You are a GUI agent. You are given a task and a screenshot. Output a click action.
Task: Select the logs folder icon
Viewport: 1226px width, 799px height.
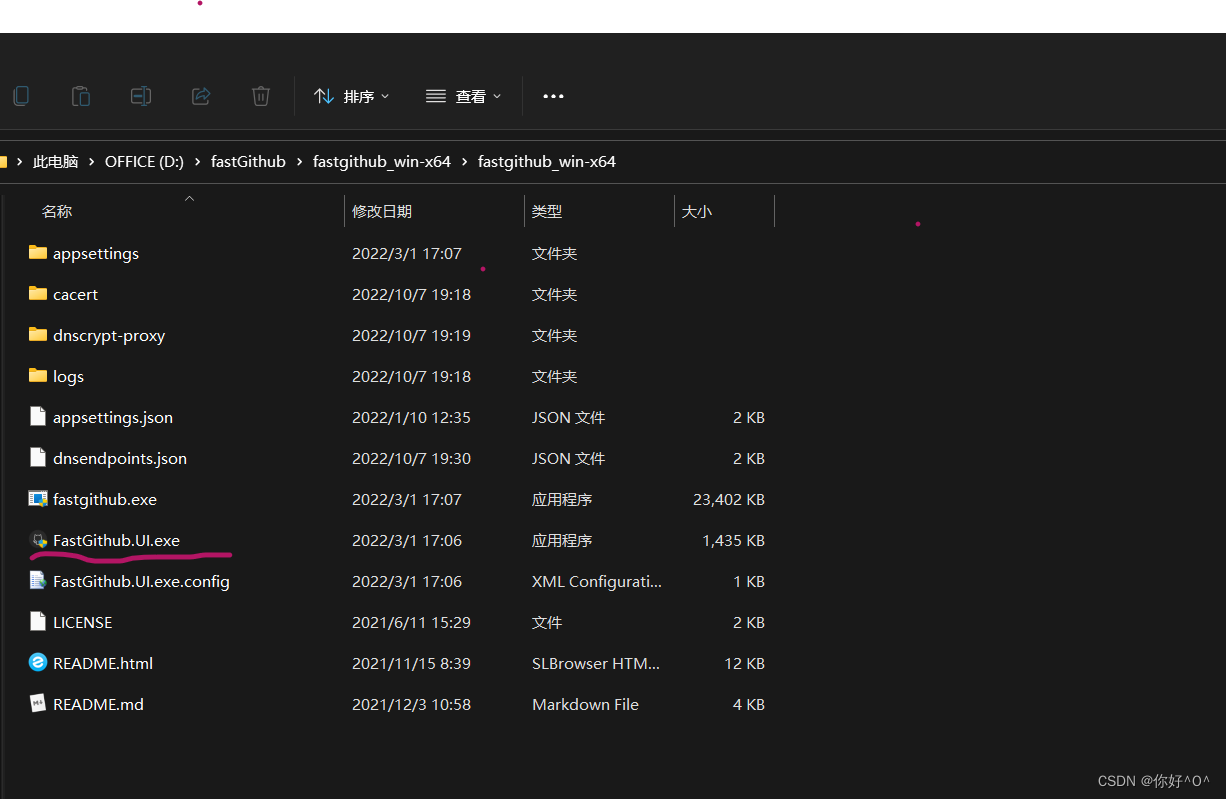click(38, 376)
